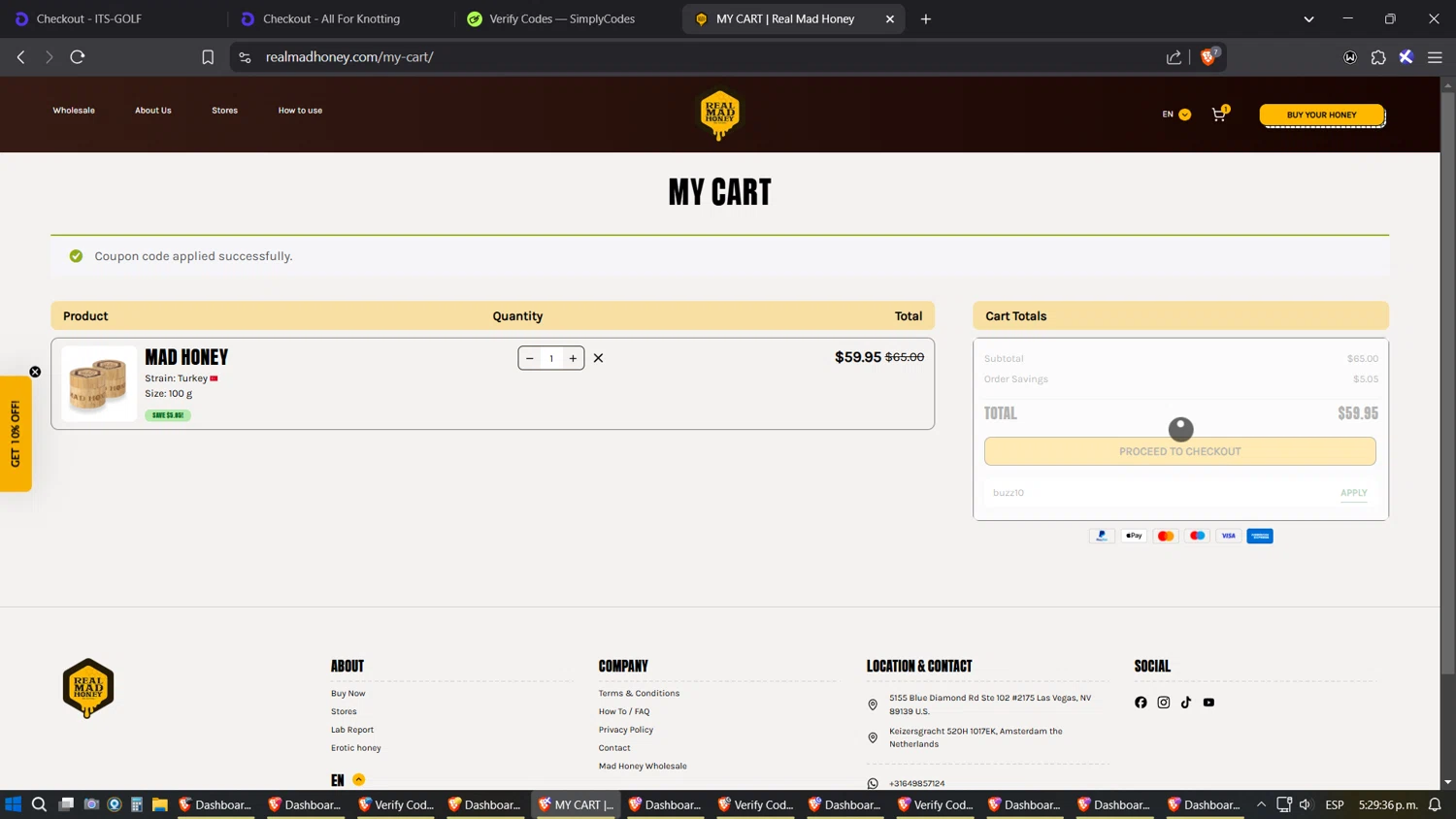Open the Facebook social icon
This screenshot has height=819, width=1456.
(x=1141, y=703)
